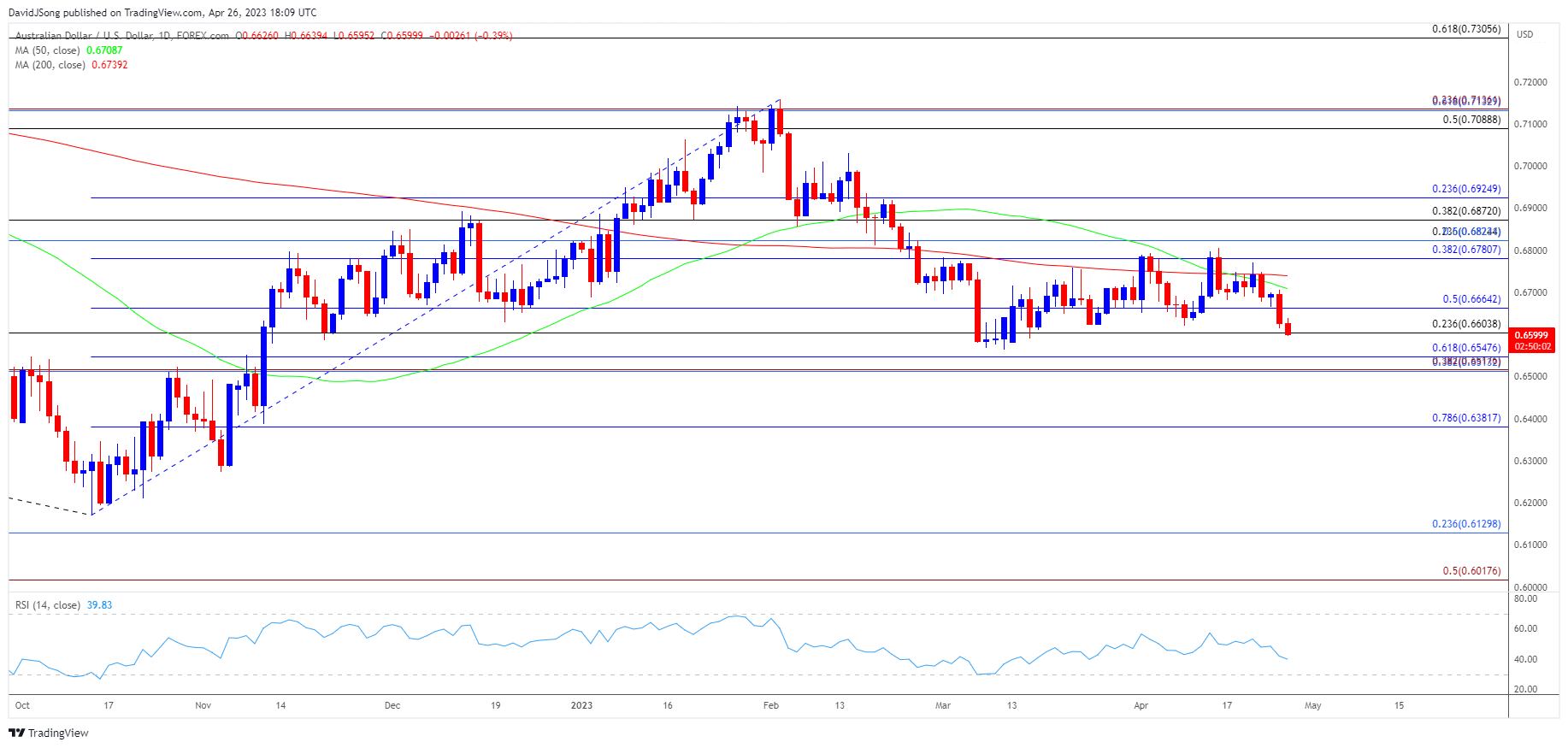Click the RSI axis 60.00 level
This screenshot has width=1568, height=748.
tap(1526, 628)
